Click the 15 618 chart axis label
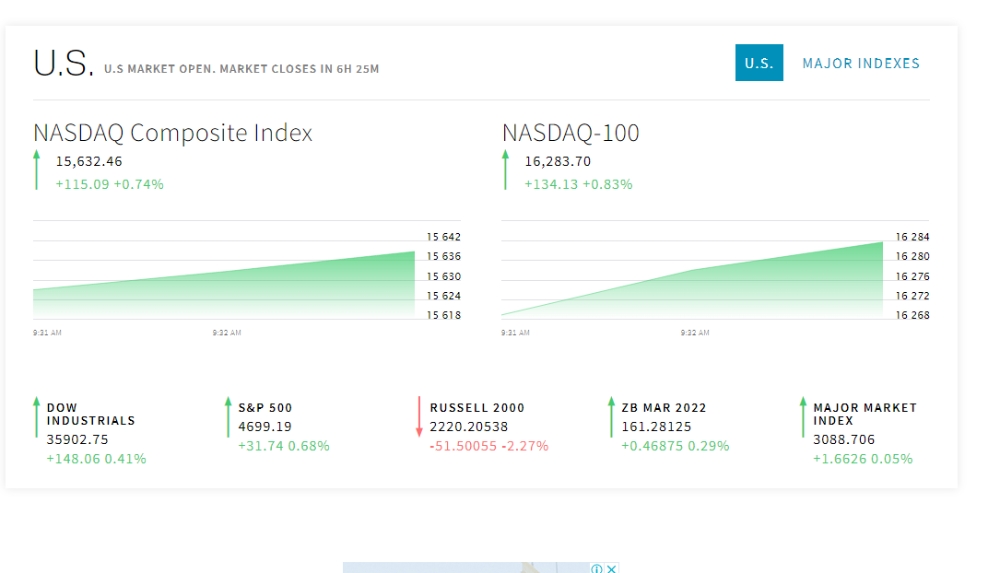The height and width of the screenshot is (573, 1000). pyautogui.click(x=444, y=315)
